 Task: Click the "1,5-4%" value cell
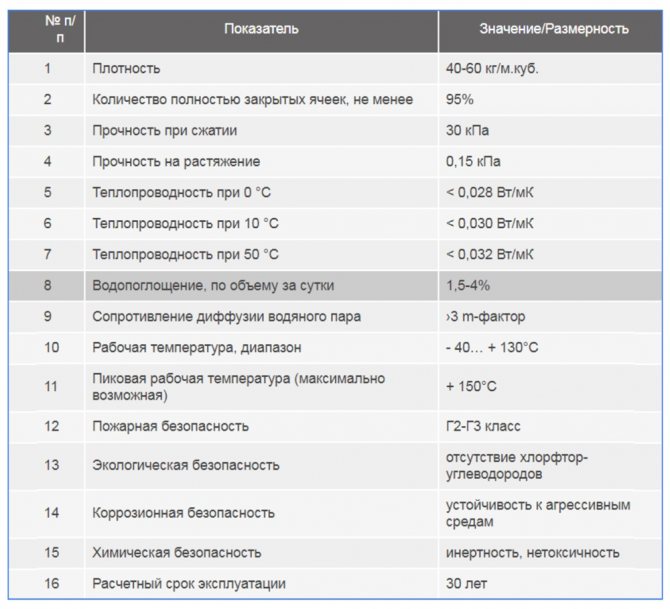coord(468,286)
